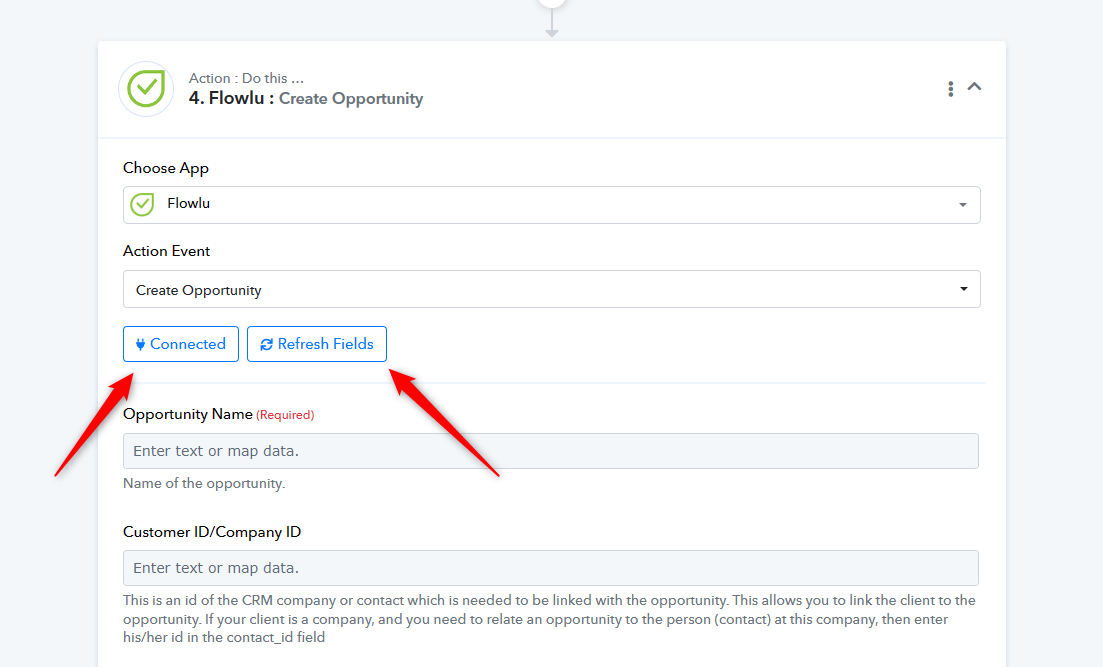The image size is (1103, 667).
Task: Select the Create Opportunity action event field
Action: pos(552,289)
